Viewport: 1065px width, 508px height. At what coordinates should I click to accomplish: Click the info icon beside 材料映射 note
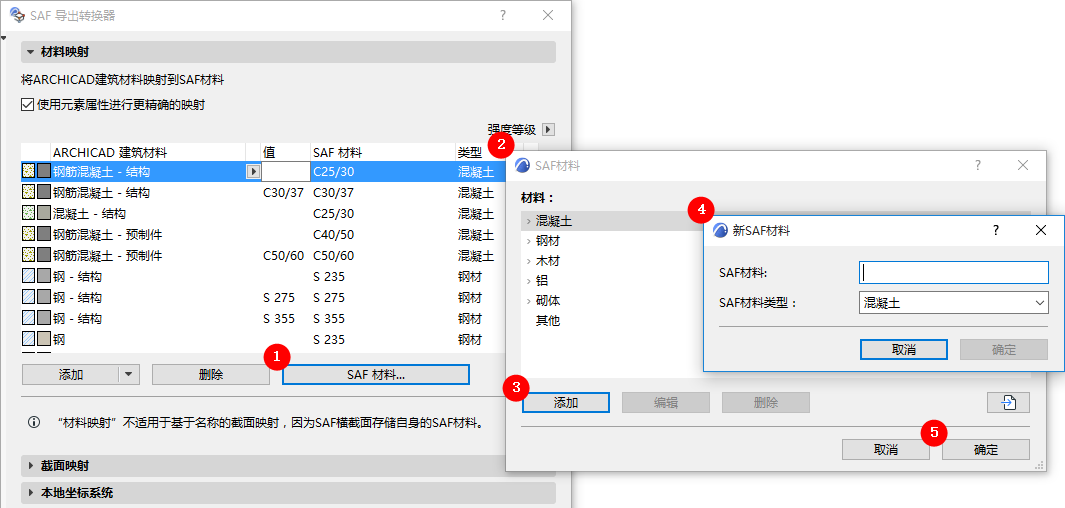(x=33, y=422)
